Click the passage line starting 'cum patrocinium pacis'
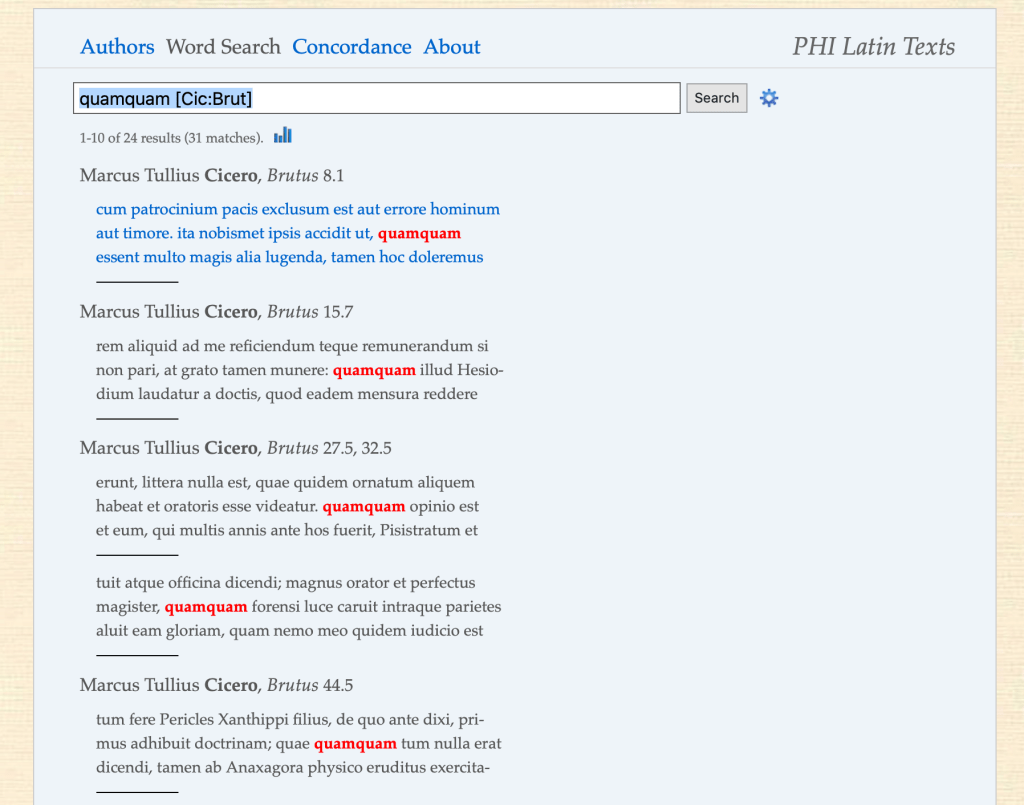The height and width of the screenshot is (805, 1024). [x=297, y=209]
